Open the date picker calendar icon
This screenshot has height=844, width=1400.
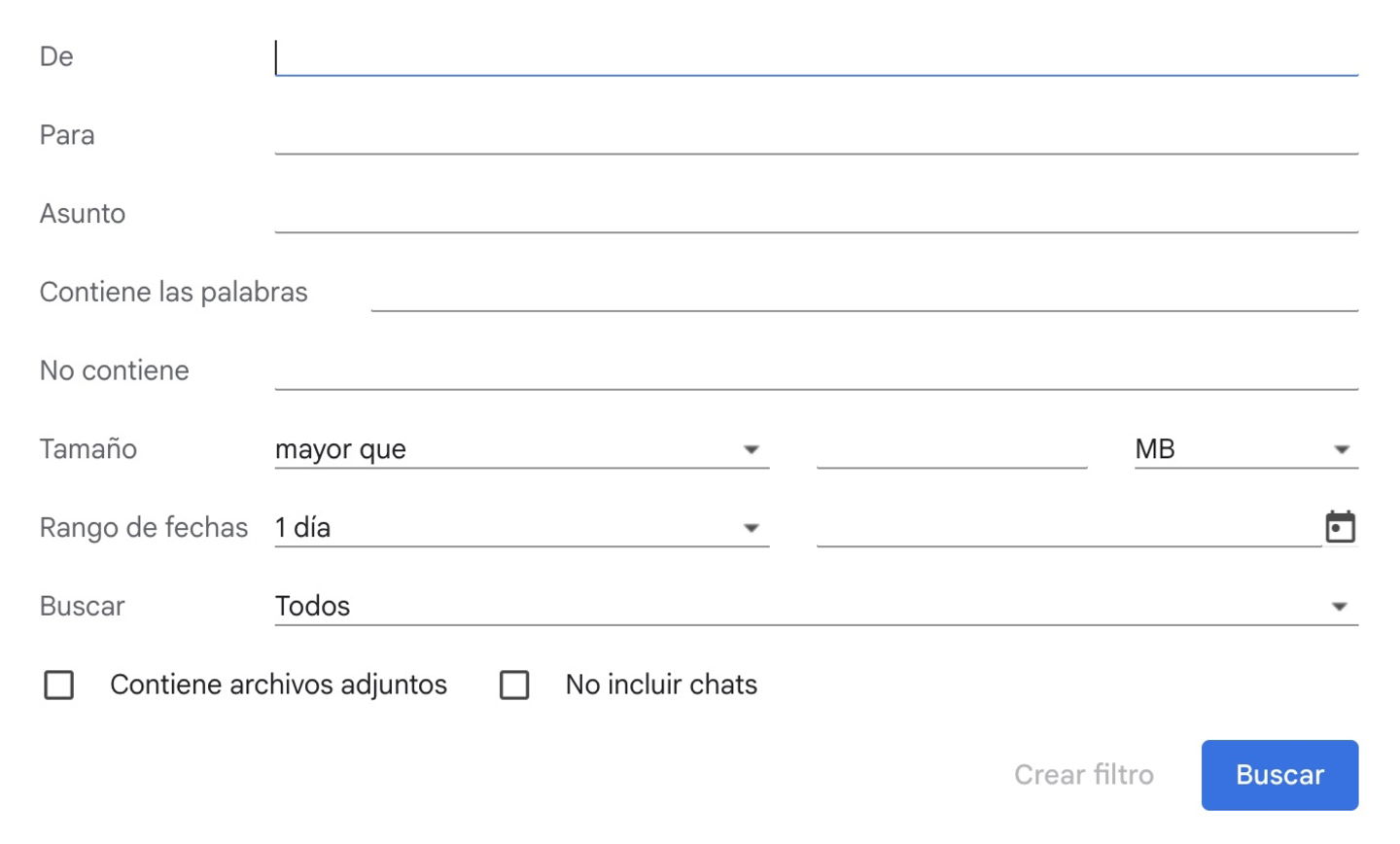tap(1342, 527)
